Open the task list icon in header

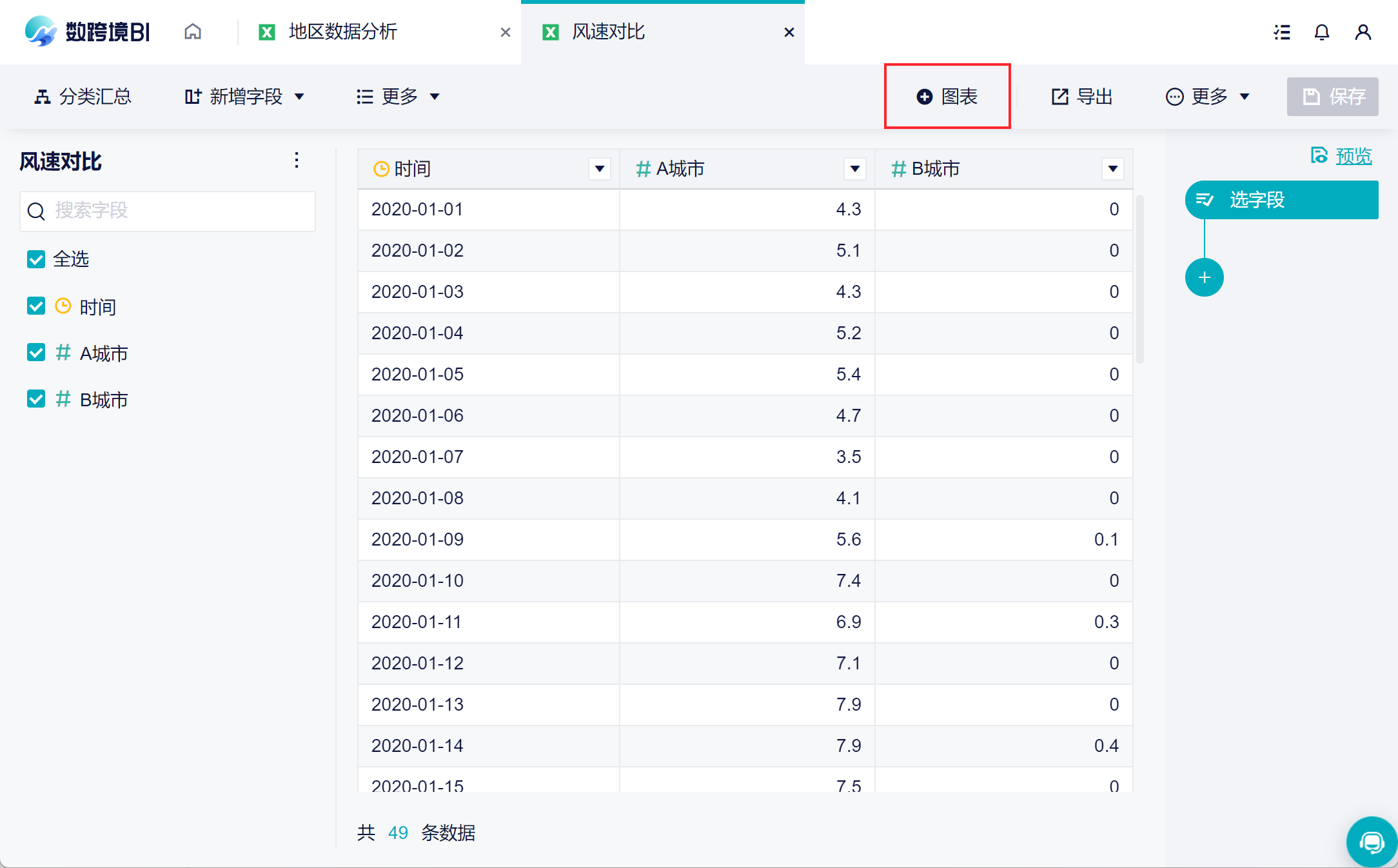coord(1282,32)
